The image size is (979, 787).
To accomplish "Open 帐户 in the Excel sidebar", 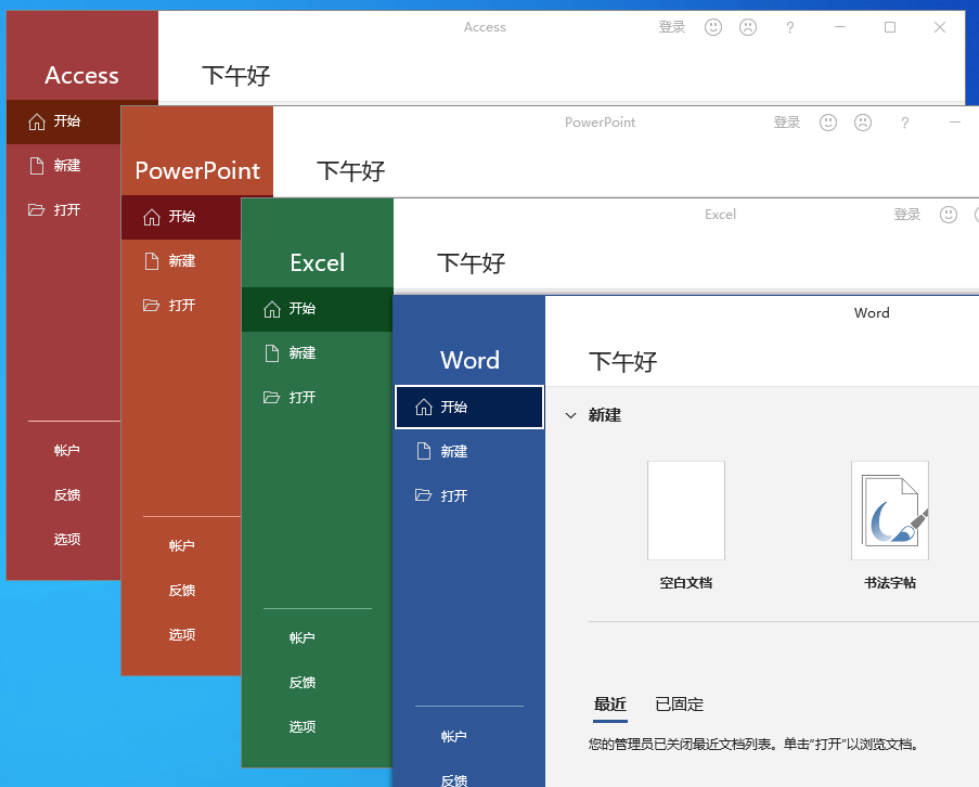I will pyautogui.click(x=302, y=638).
